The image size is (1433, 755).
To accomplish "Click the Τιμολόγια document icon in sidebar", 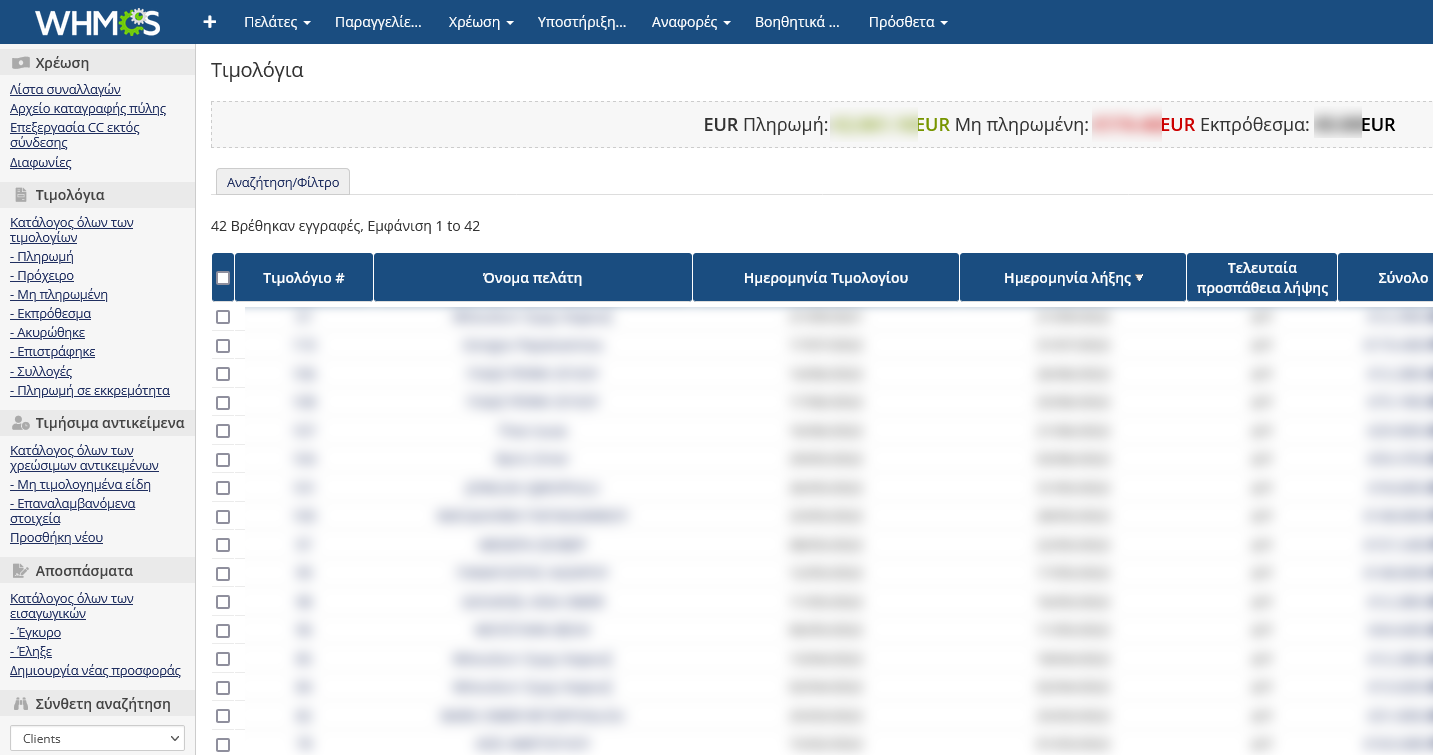I will (x=20, y=195).
